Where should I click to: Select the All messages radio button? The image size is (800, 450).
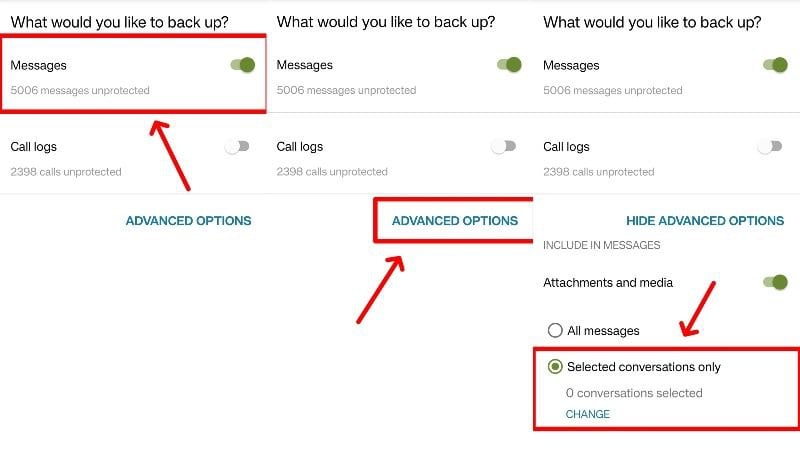[555, 330]
